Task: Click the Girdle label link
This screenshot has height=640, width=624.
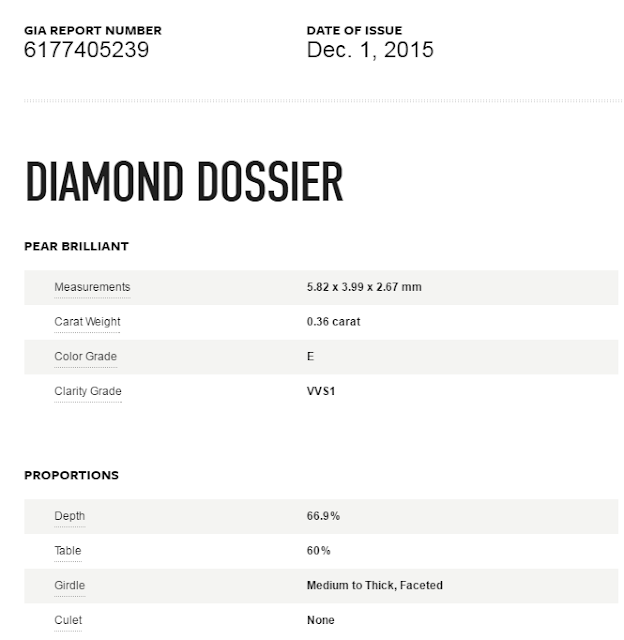Action: click(70, 585)
